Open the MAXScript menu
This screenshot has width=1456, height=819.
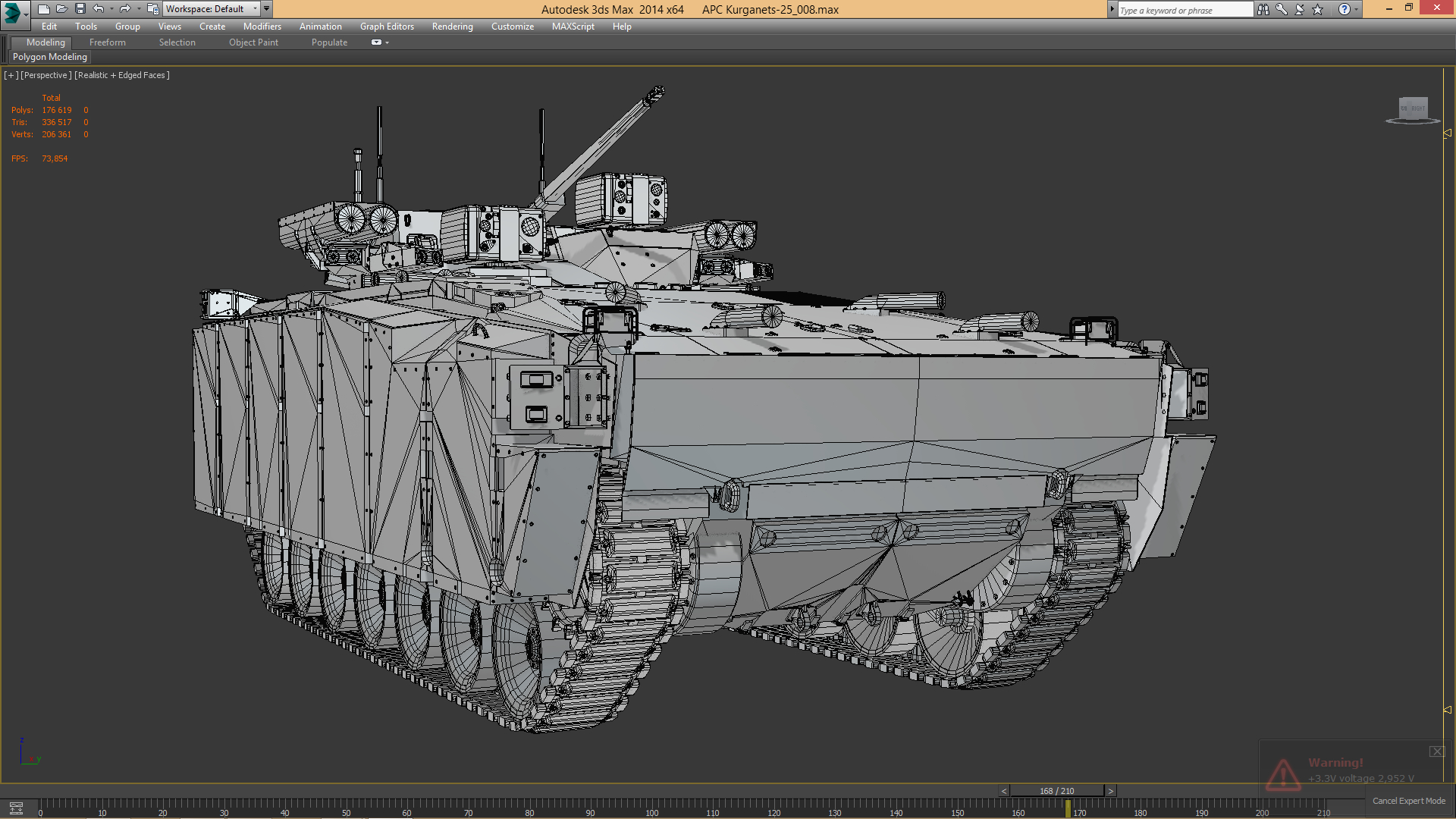click(x=573, y=26)
